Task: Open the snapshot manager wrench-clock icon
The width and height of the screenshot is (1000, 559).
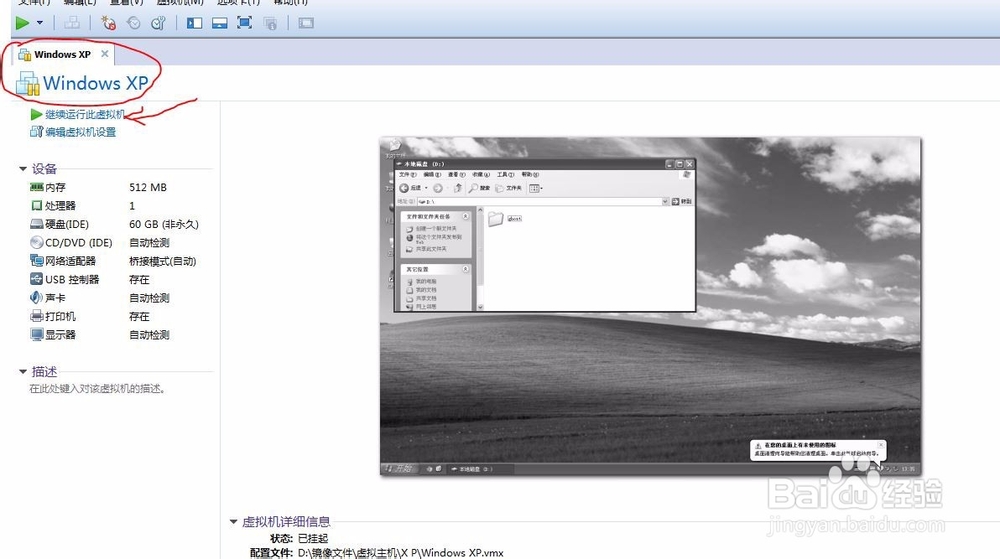Action: 158,23
